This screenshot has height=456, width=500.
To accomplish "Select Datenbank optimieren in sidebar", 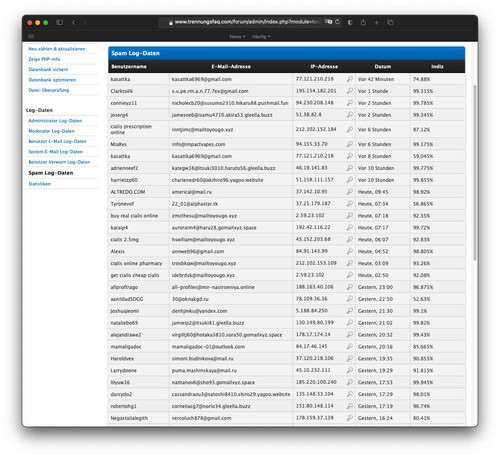I will click(52, 80).
